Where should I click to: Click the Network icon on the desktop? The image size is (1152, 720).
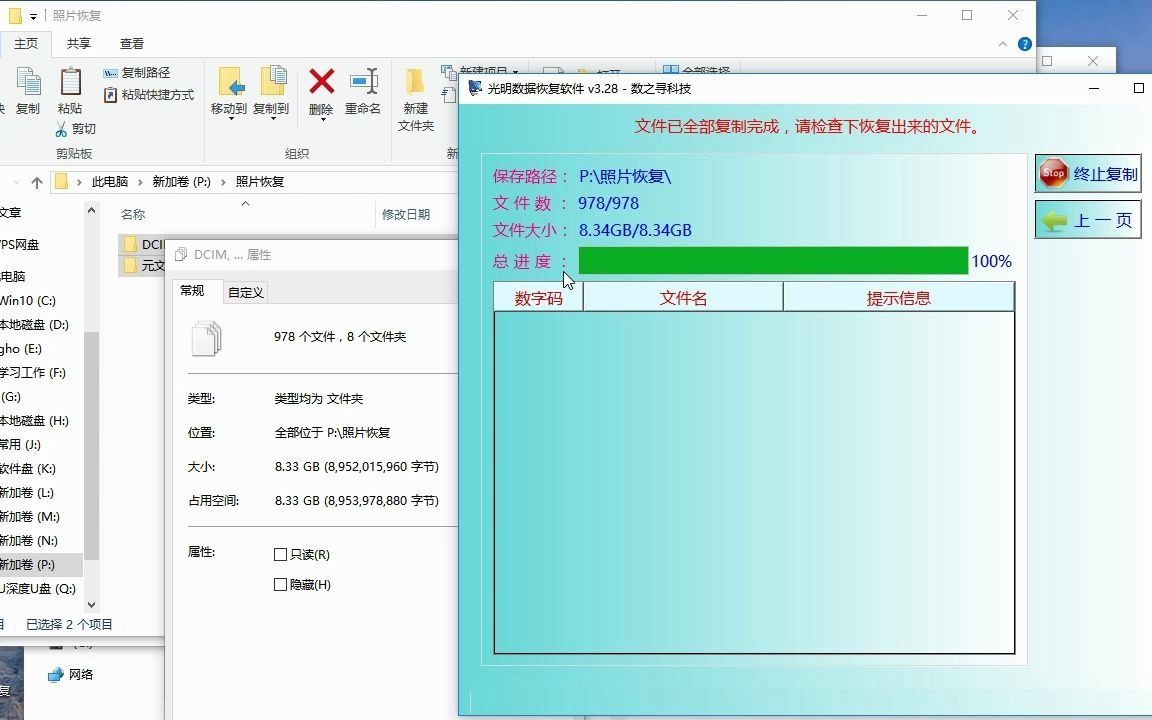[55, 674]
